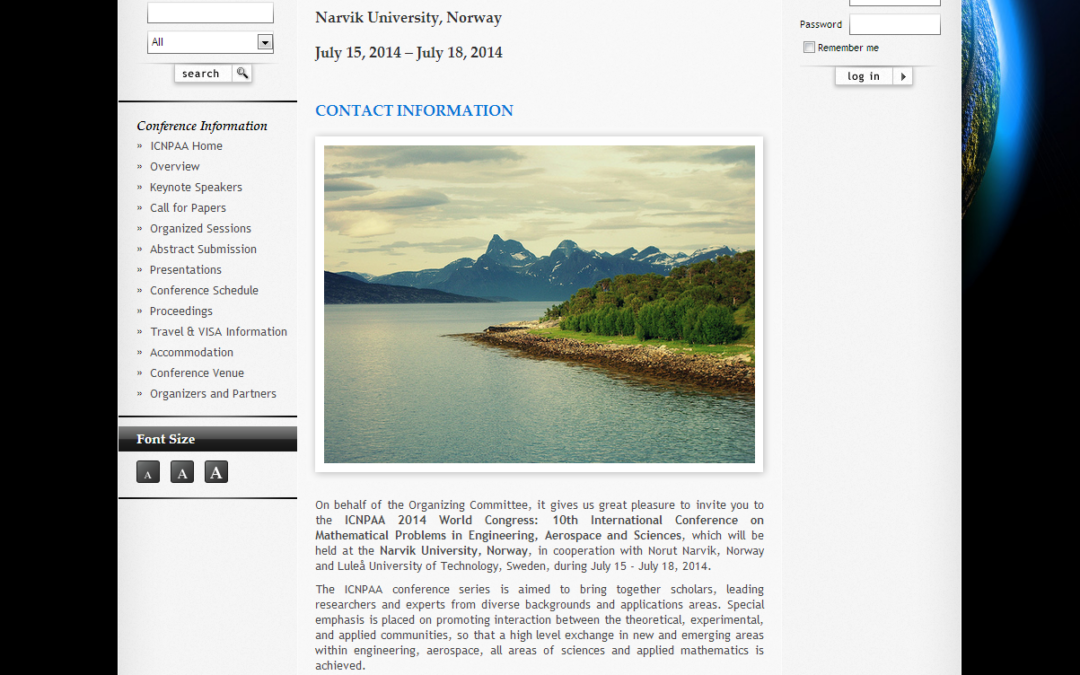1080x675 pixels.
Task: Select the medium font size A icon
Action: (182, 472)
